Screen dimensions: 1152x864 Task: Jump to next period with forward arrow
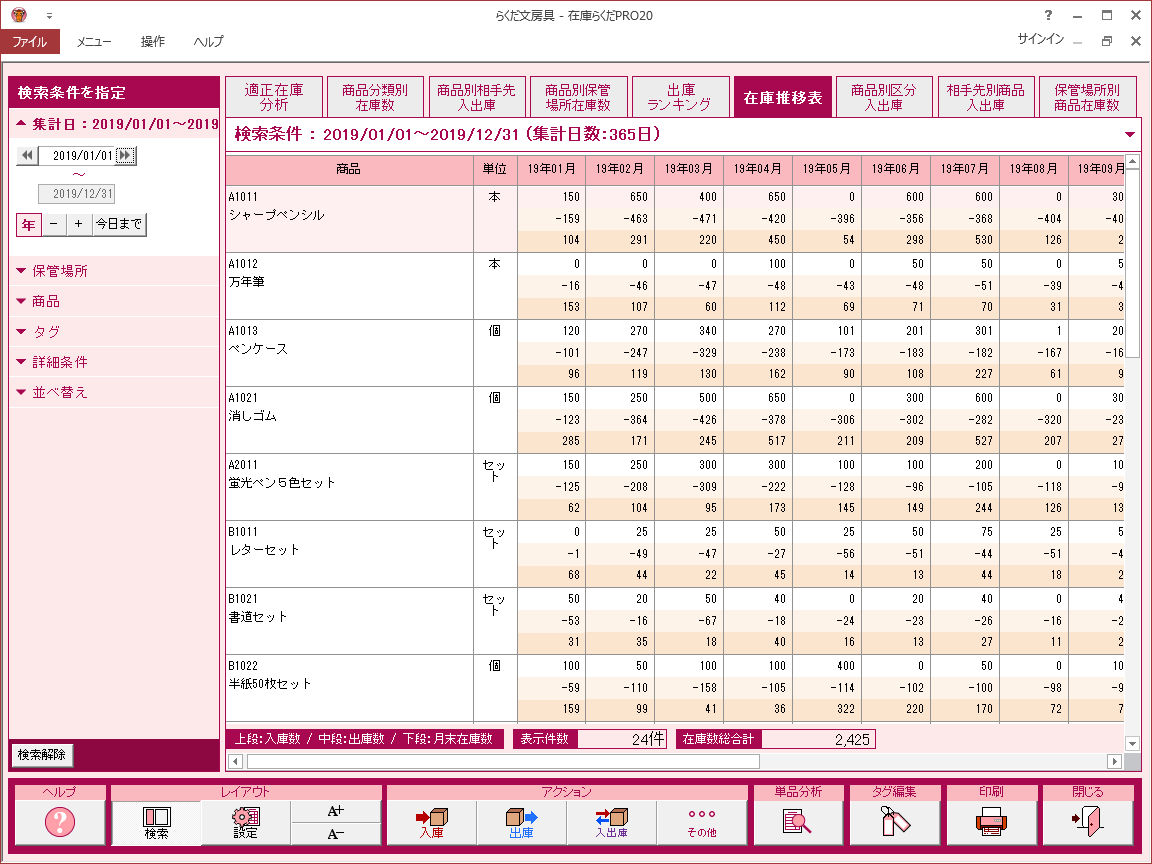[x=125, y=155]
